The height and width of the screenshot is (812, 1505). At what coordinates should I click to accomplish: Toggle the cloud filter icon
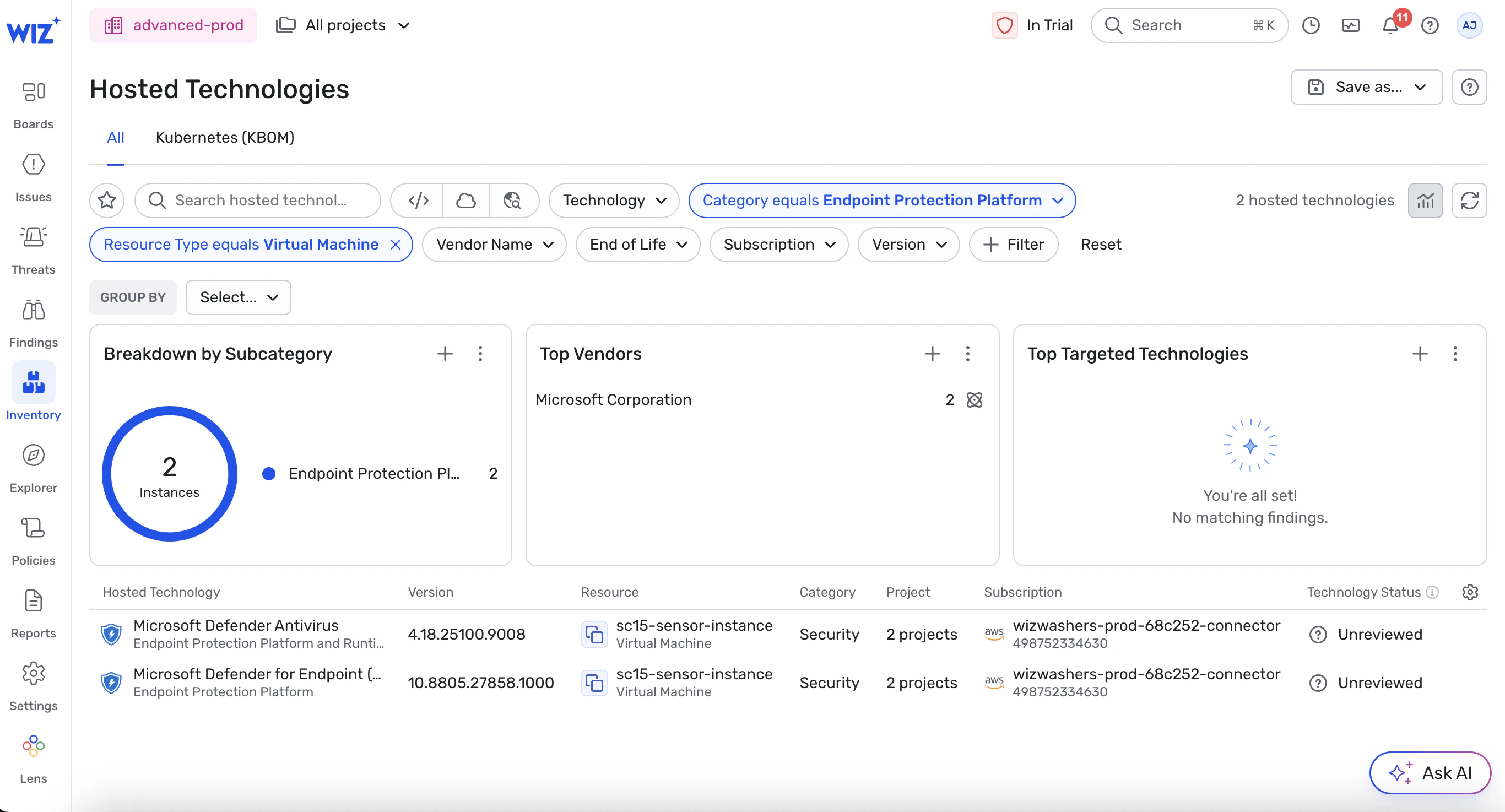point(465,201)
